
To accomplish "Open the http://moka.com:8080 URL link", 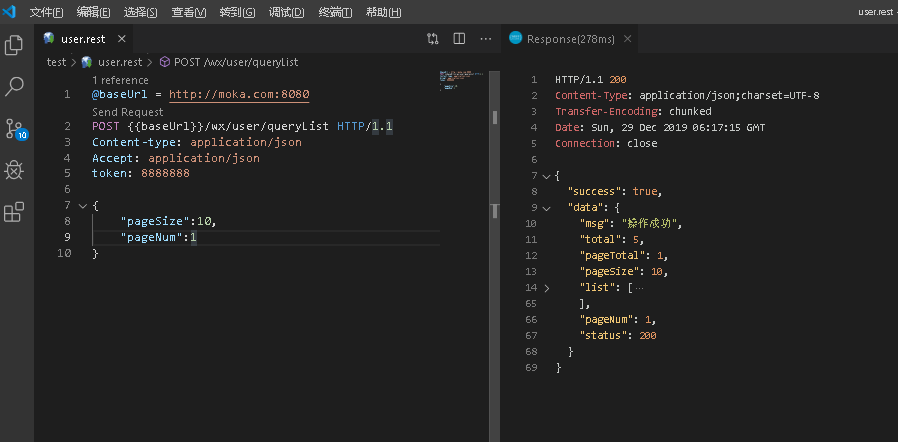I will click(239, 94).
